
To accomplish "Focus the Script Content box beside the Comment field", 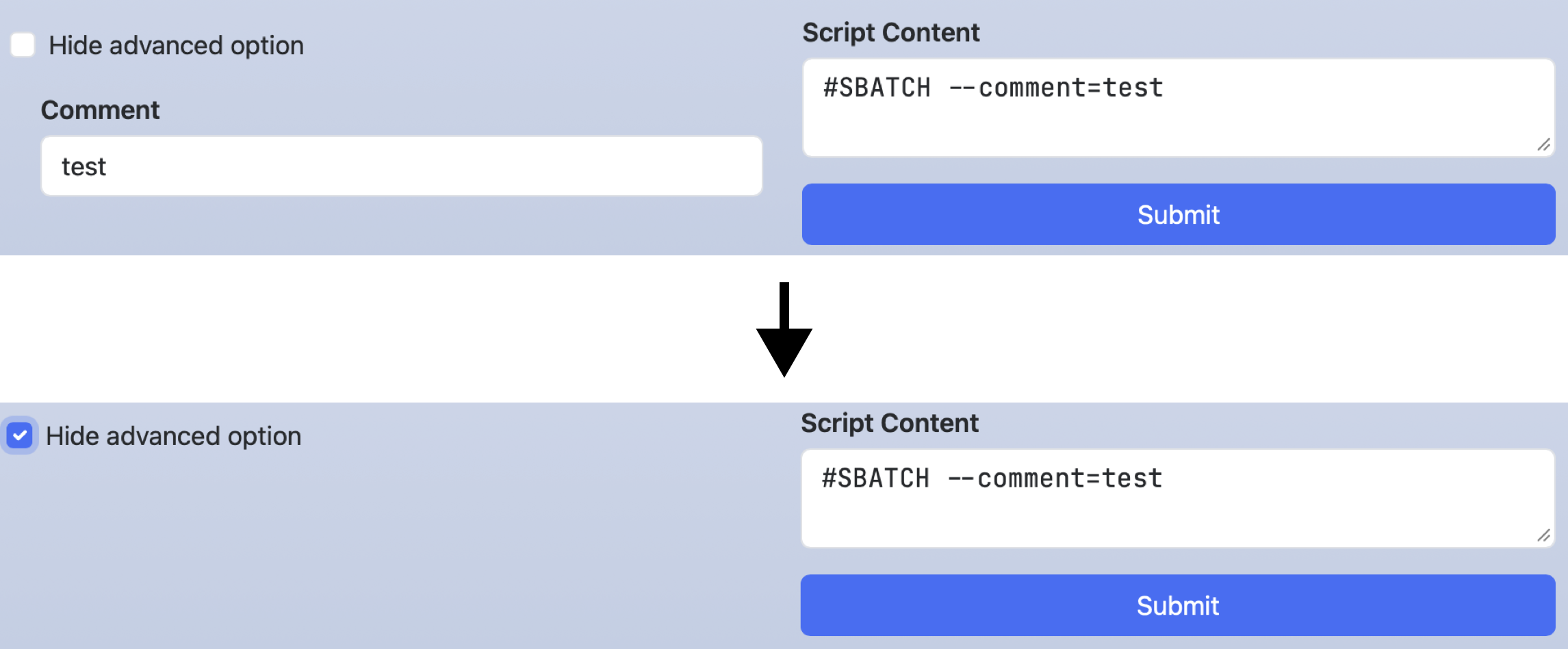I will 1177,123.
